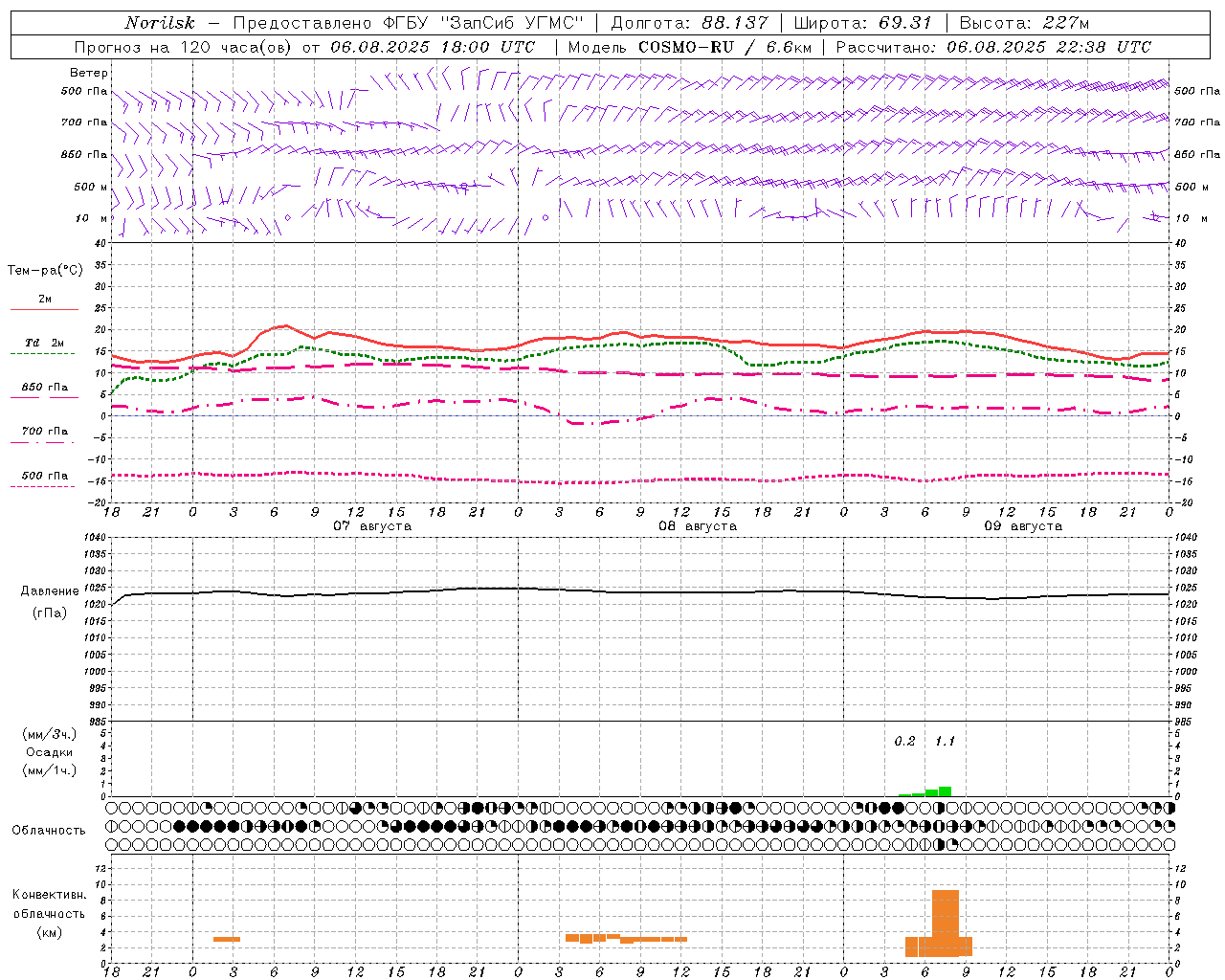Click the 'Осадки' precipitation label

tap(50, 752)
